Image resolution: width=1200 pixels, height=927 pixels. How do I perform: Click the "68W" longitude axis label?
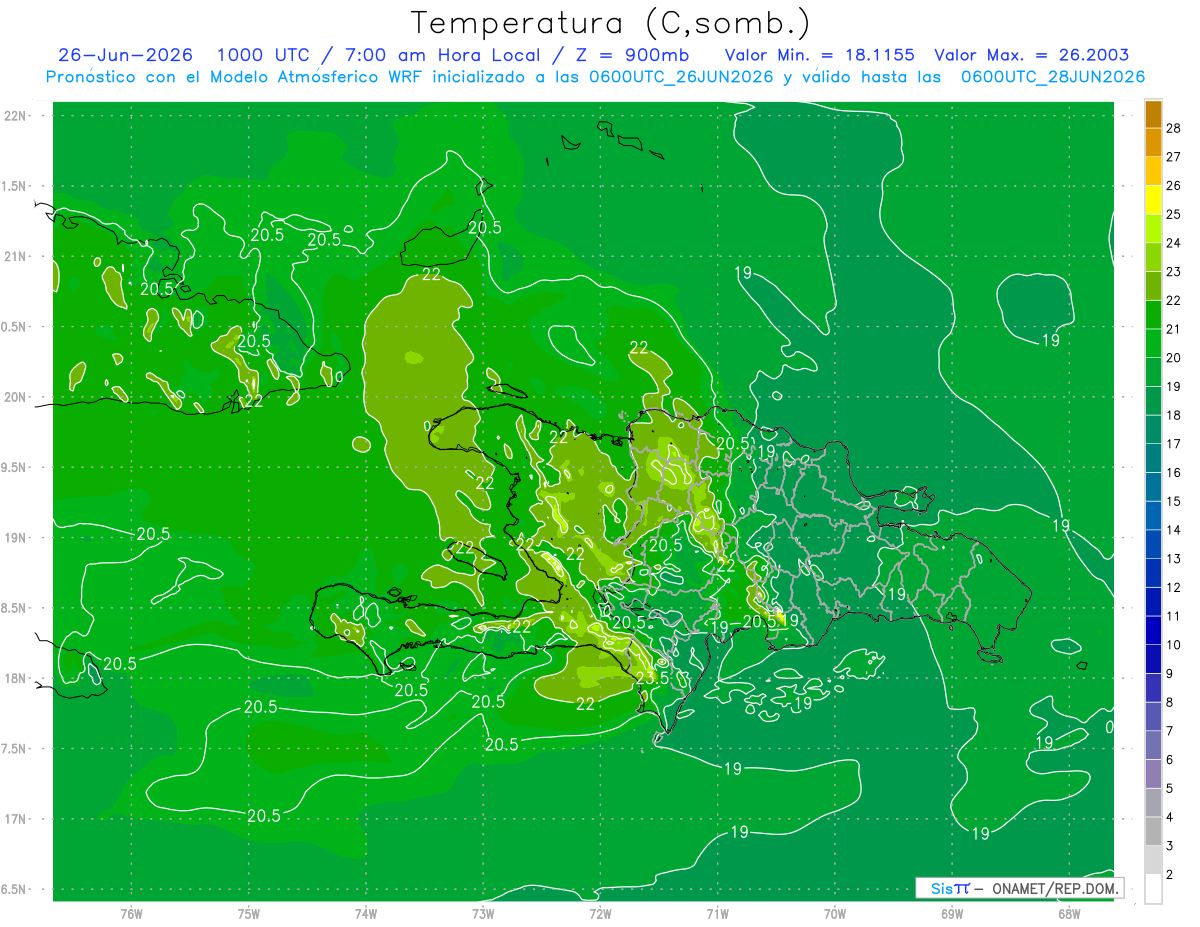[x=1069, y=914]
